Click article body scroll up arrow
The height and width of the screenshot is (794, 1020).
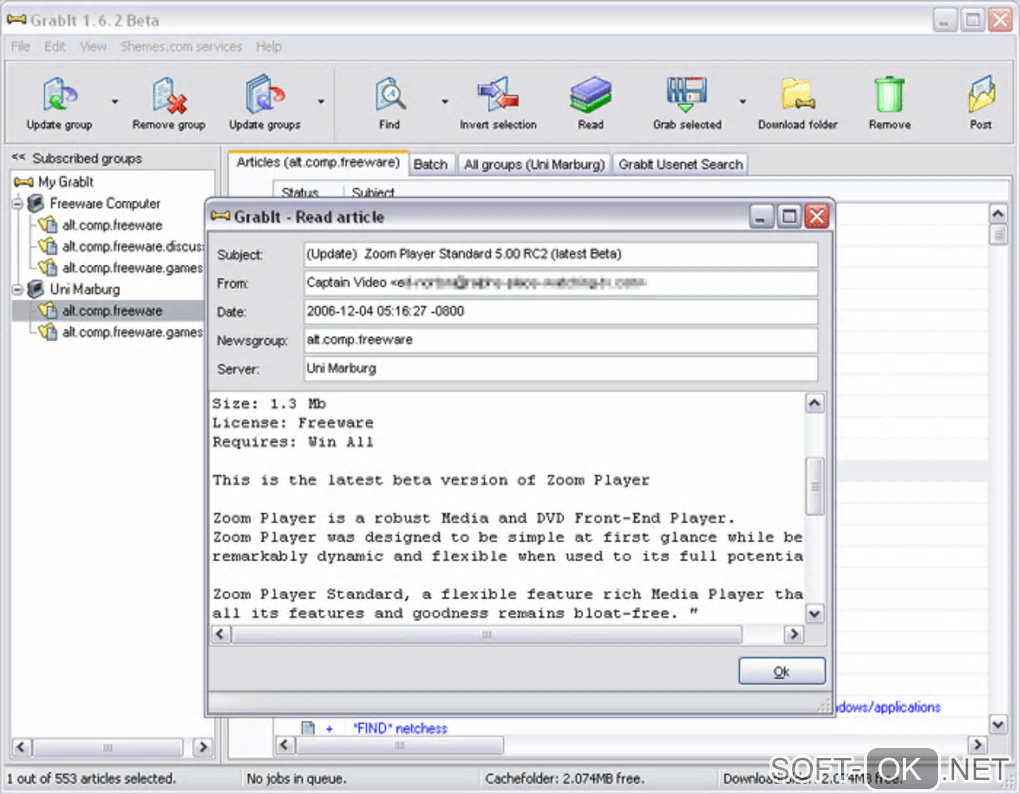pos(814,404)
